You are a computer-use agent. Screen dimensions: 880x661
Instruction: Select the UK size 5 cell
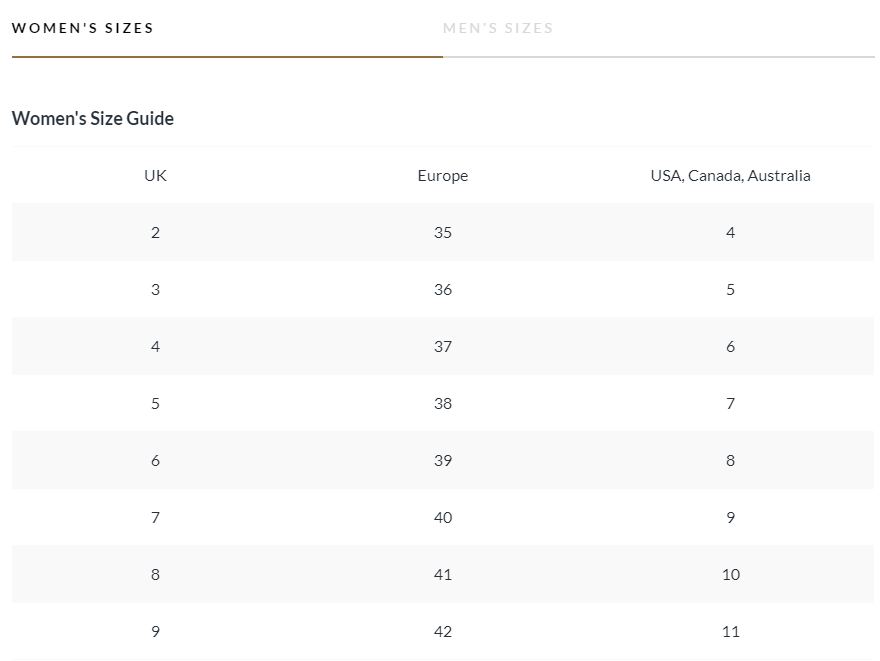tap(155, 403)
